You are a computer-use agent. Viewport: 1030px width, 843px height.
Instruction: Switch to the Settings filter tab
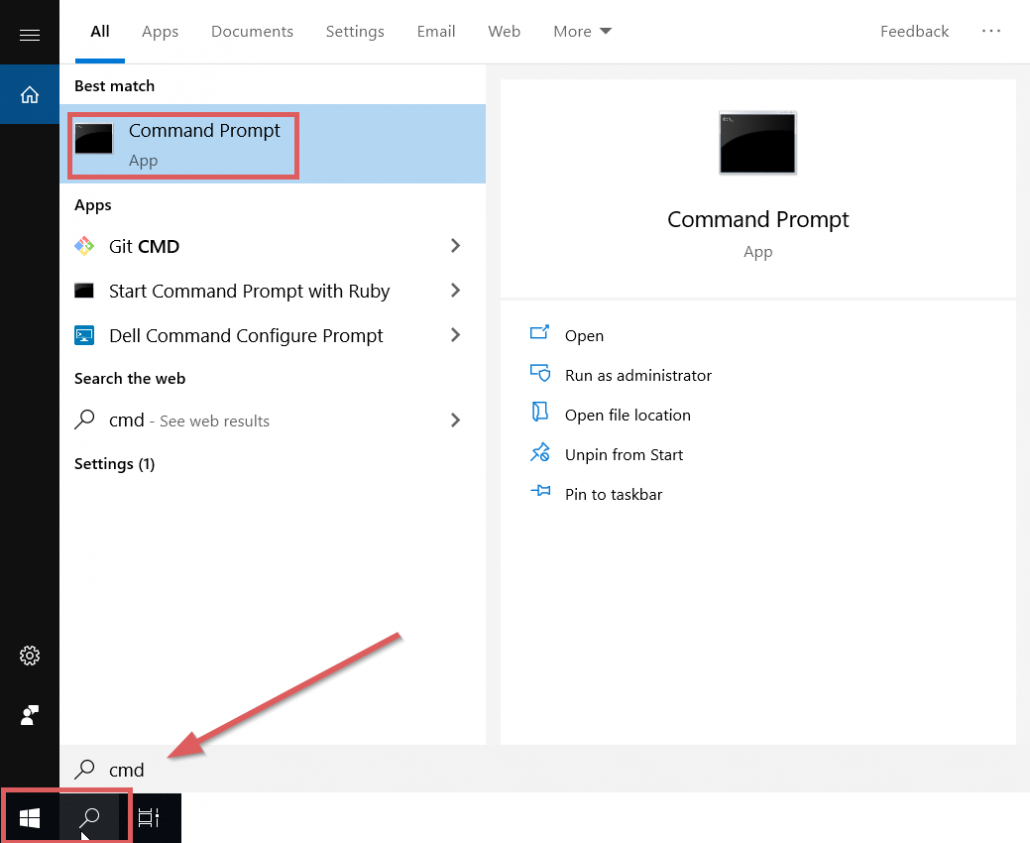coord(355,32)
